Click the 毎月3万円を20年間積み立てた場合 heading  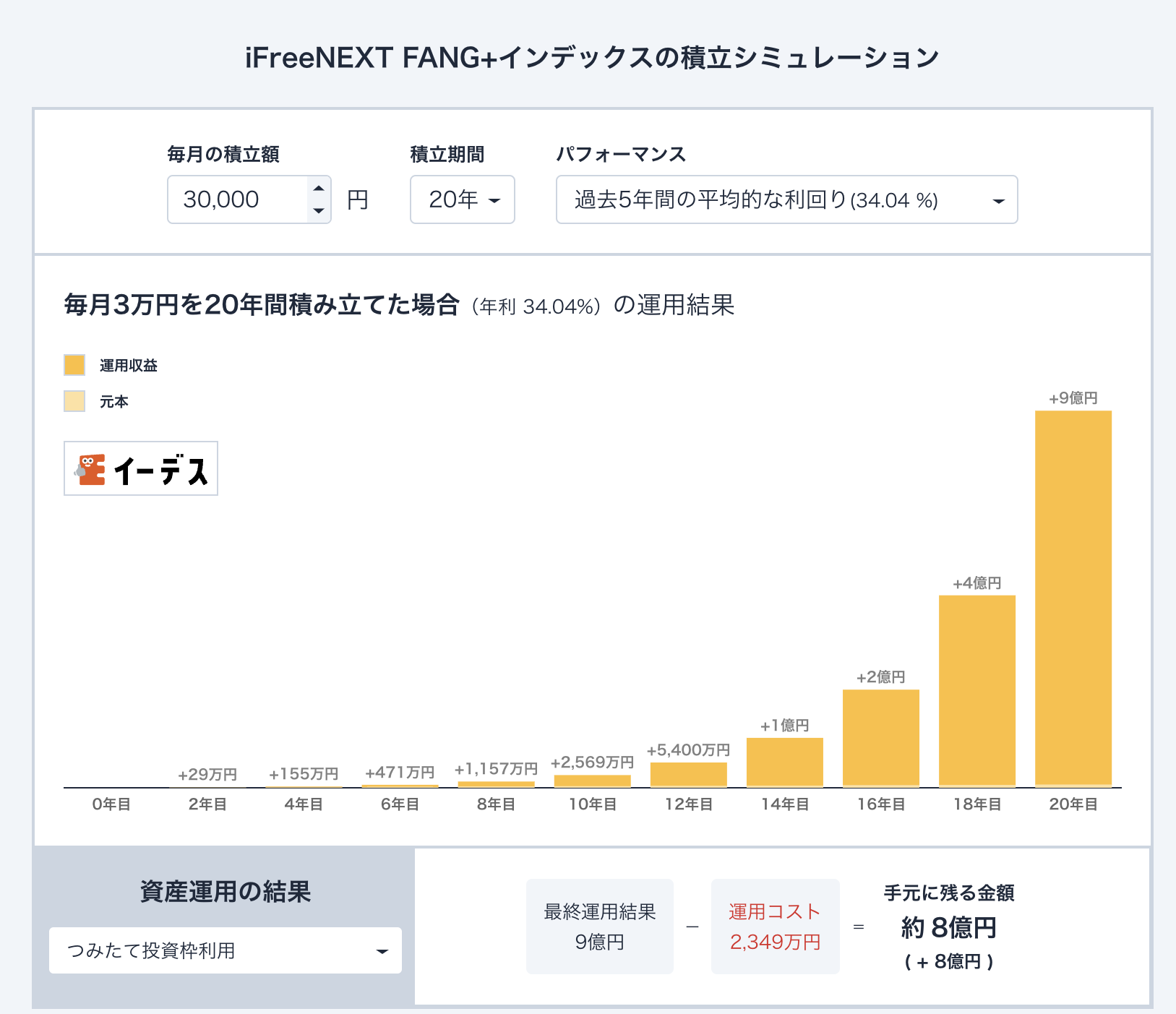click(262, 305)
